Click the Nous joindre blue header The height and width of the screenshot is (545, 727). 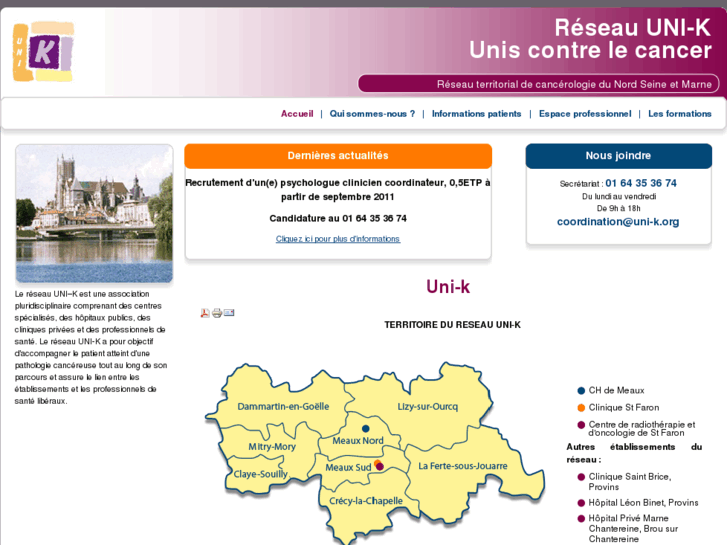point(619,156)
